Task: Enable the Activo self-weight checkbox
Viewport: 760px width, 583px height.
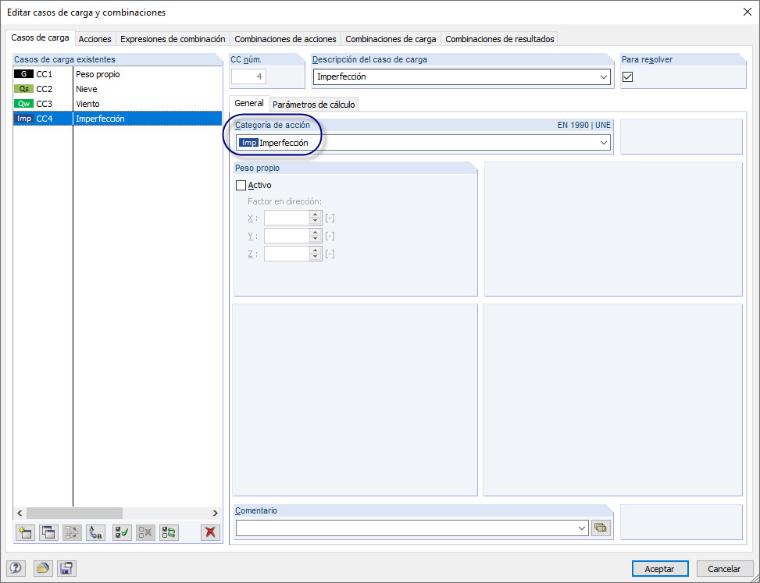Action: coord(241,185)
